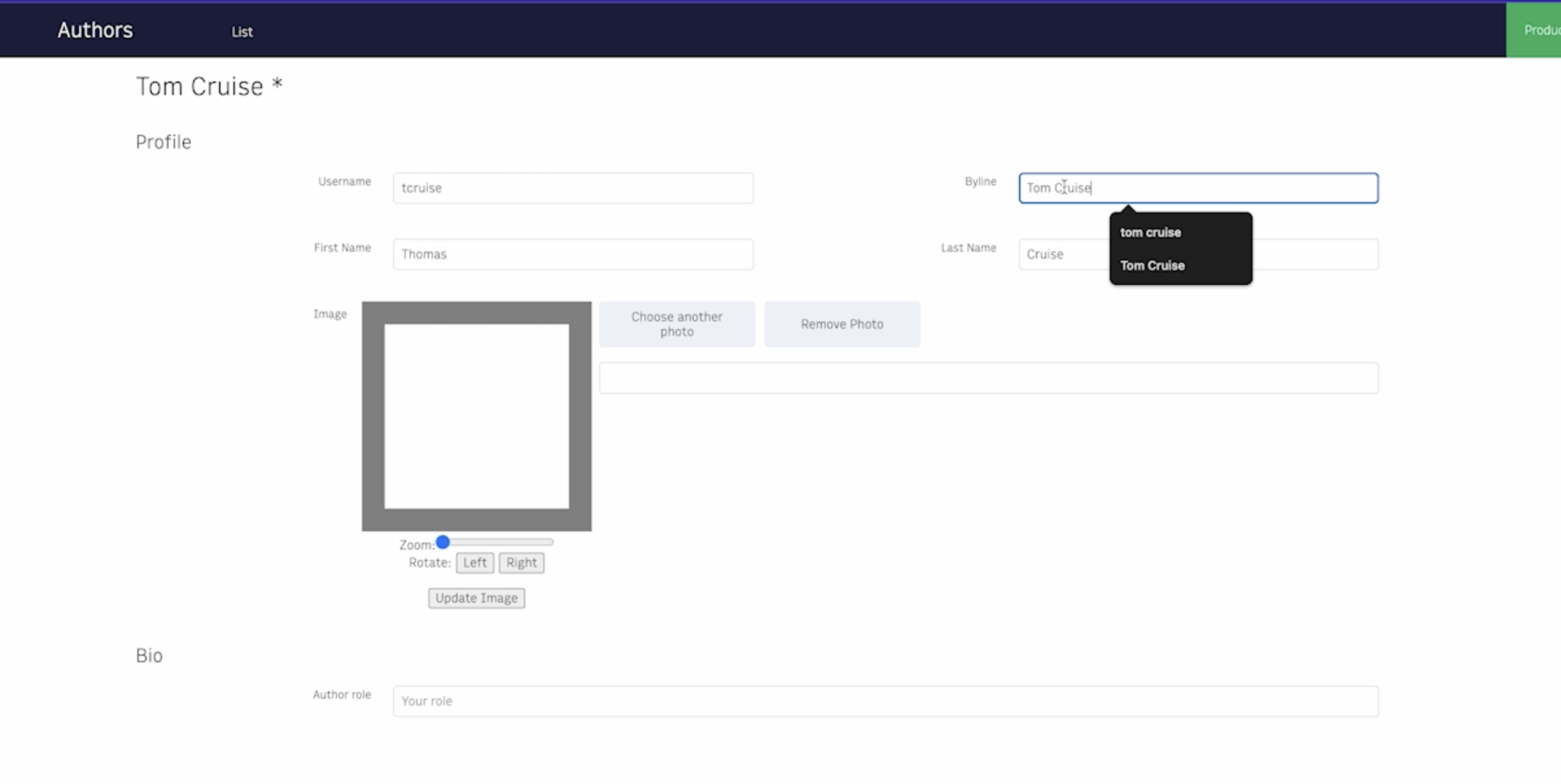Click the Author role input field
1561x784 pixels.
coord(886,701)
